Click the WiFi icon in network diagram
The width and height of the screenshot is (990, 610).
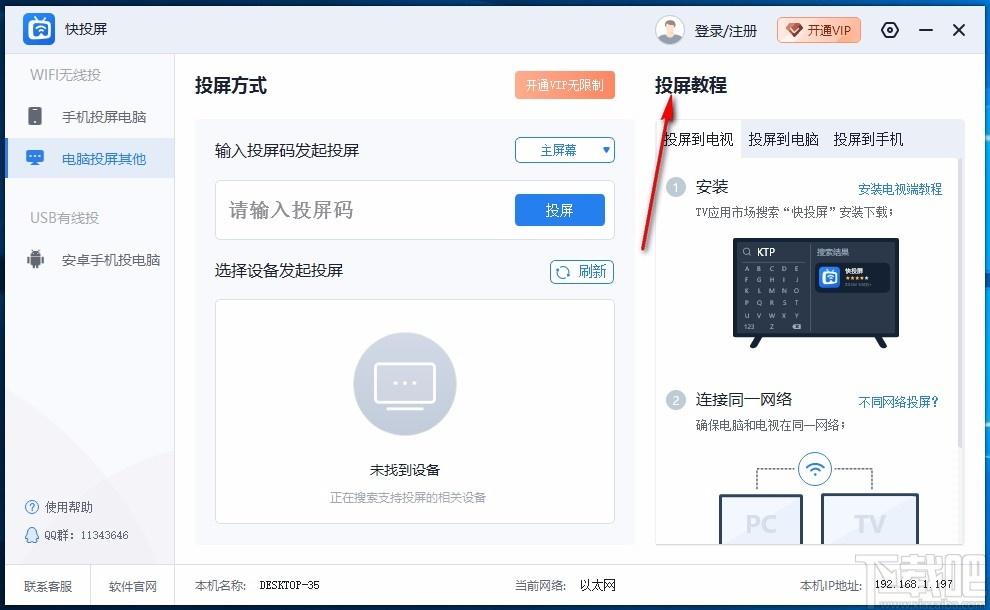(x=814, y=469)
